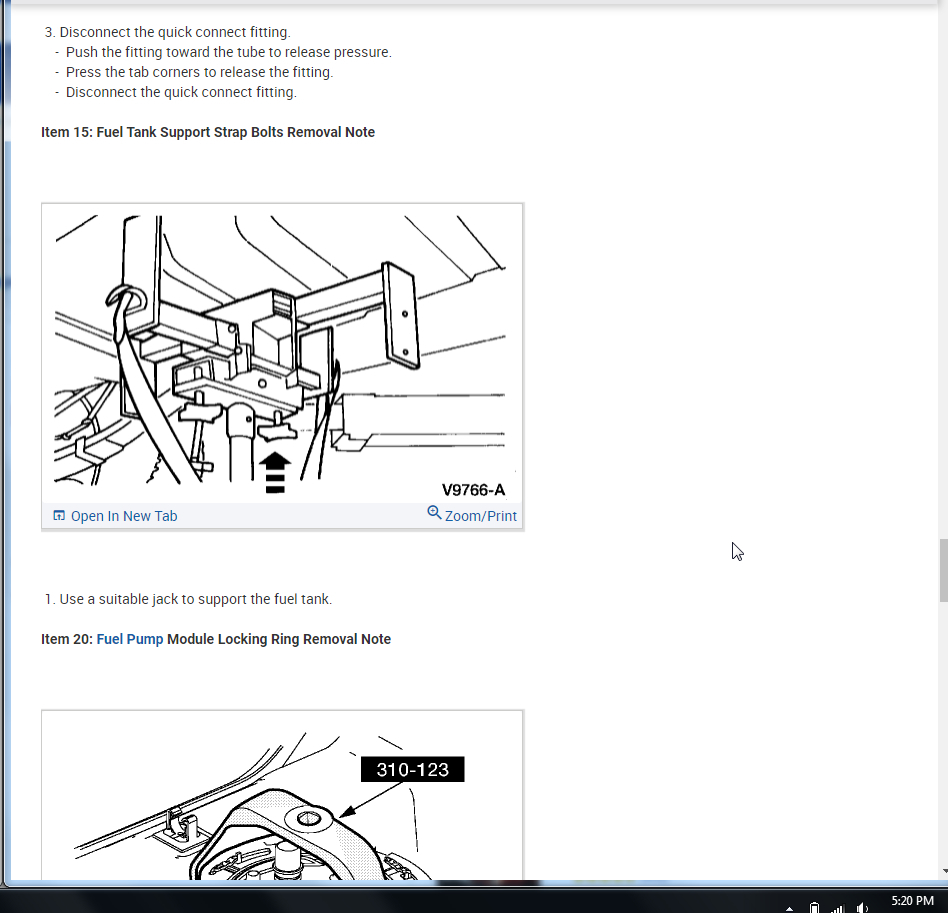
Task: Click the V9766-A fuel tank strap illustration
Action: pyautogui.click(x=282, y=354)
